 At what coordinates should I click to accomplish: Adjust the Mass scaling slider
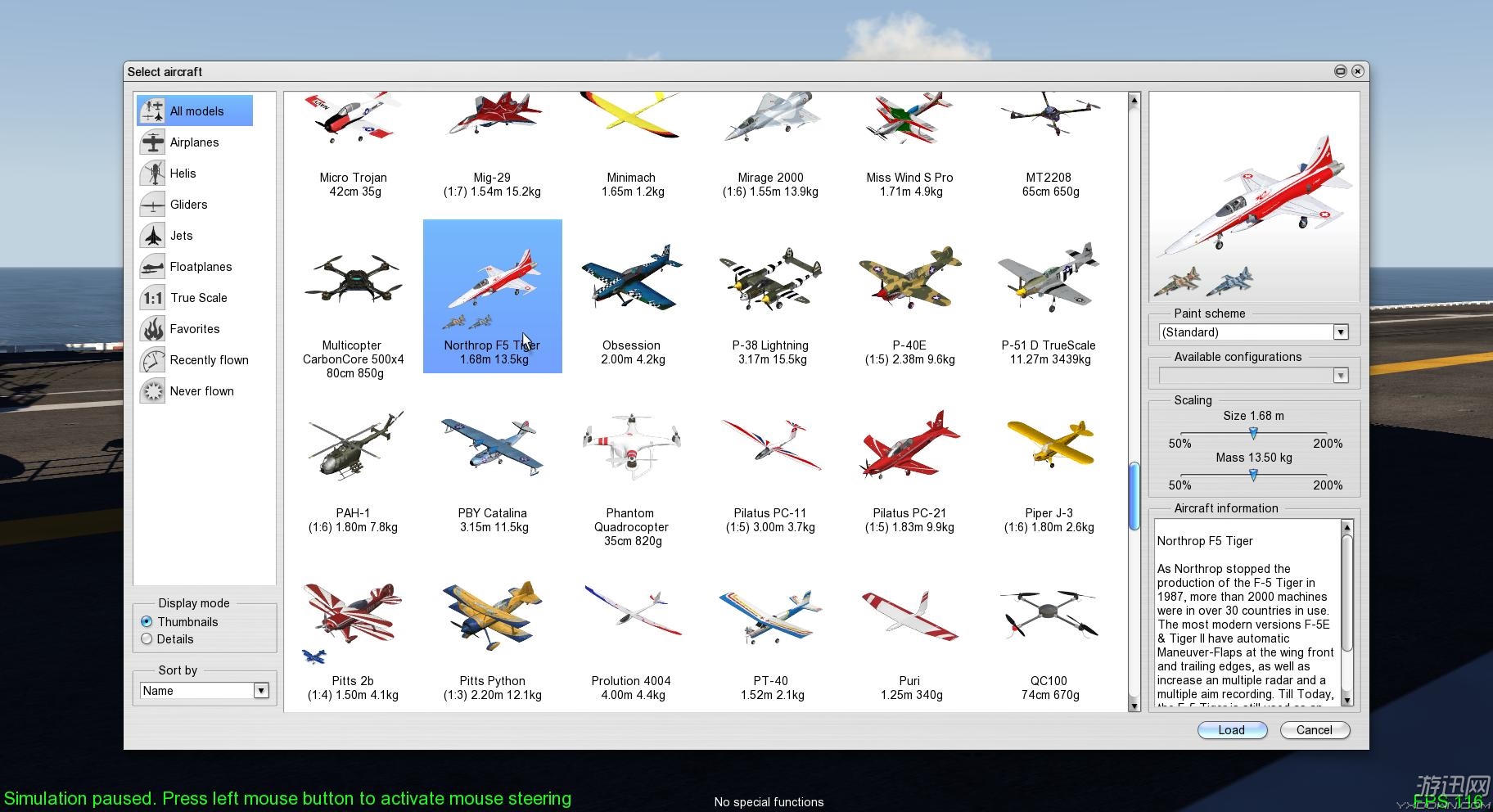(x=1253, y=474)
